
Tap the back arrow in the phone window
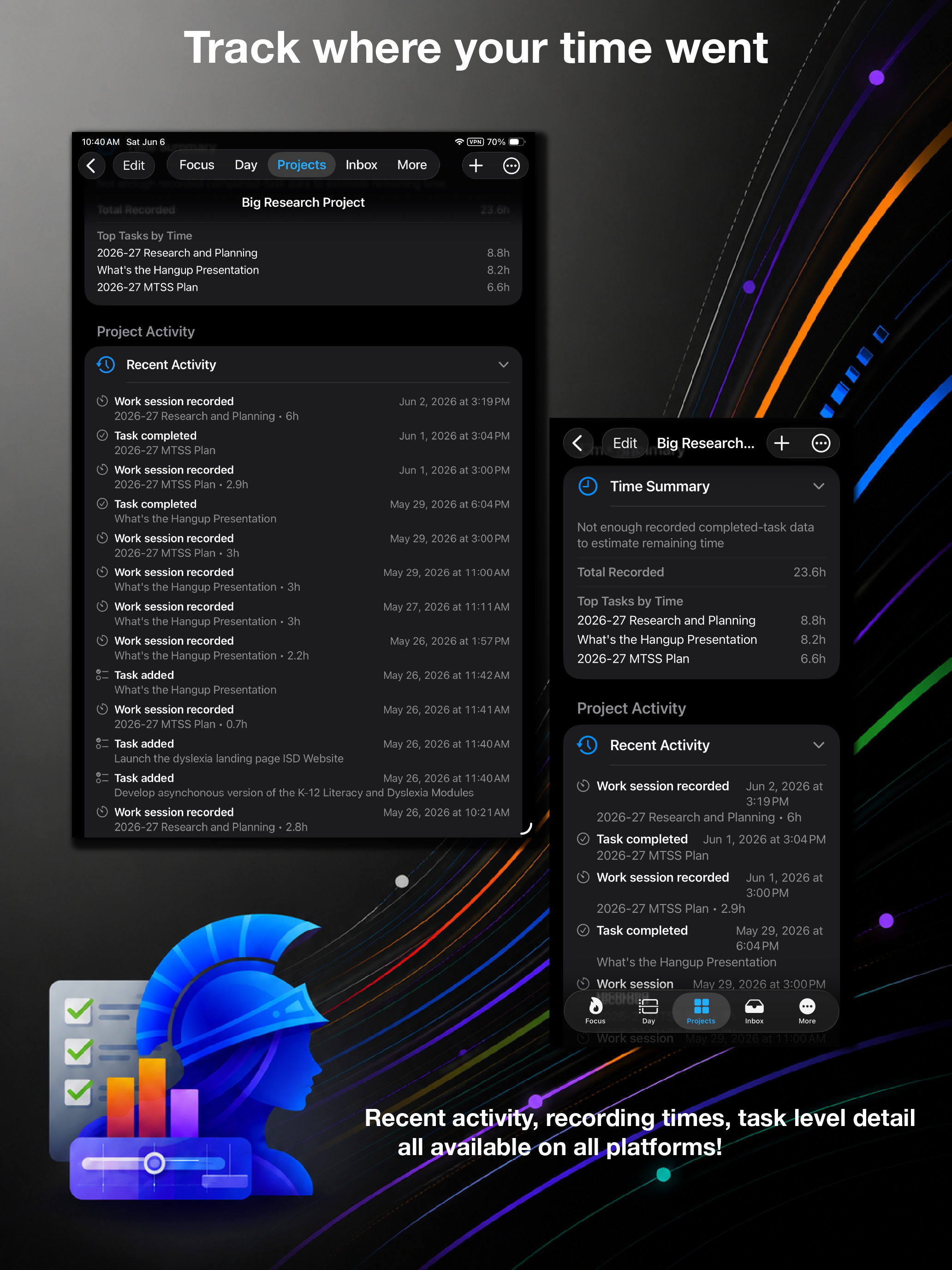tap(578, 443)
